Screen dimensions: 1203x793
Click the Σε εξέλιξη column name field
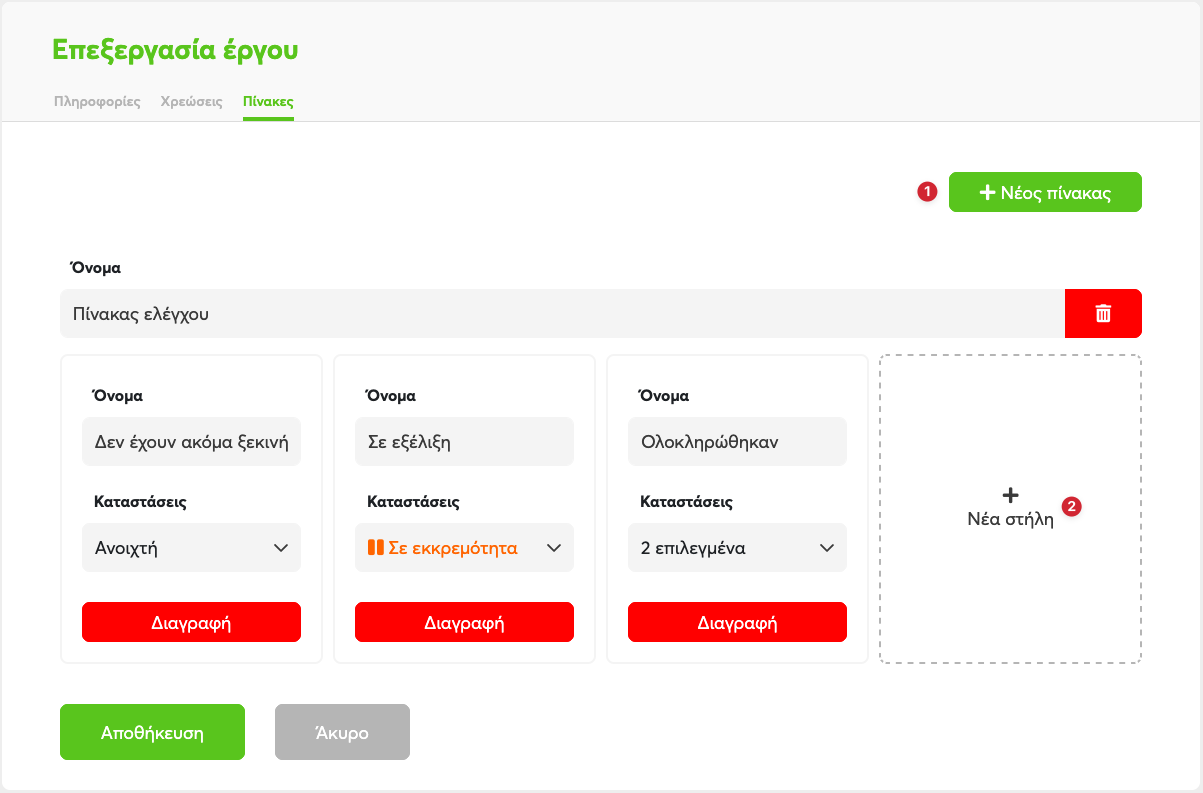[x=464, y=441]
